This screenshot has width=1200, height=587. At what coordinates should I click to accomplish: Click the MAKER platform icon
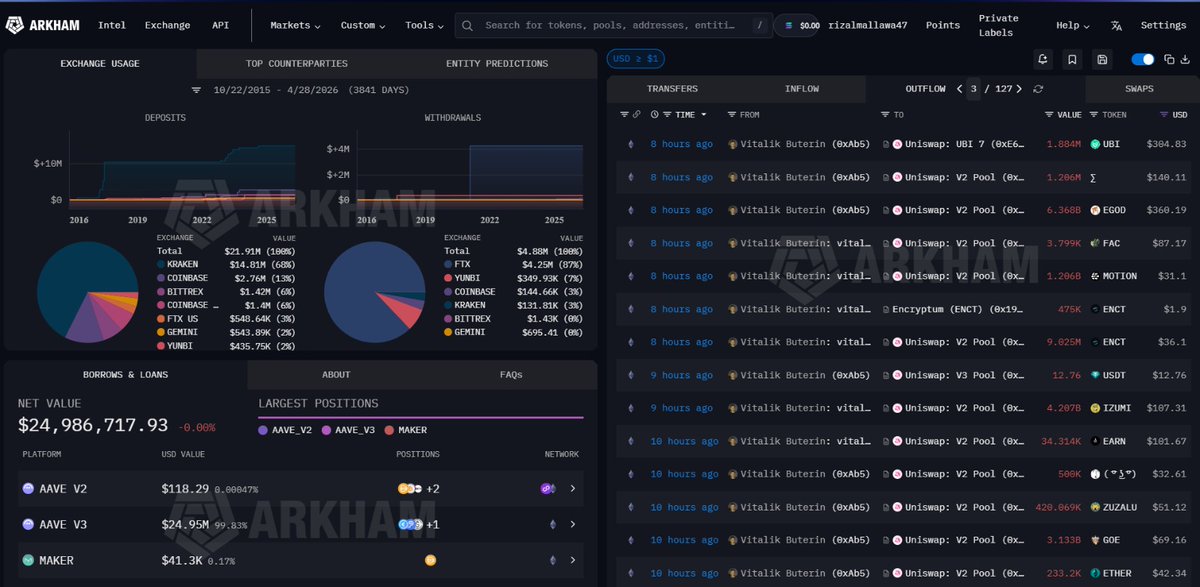click(28, 560)
